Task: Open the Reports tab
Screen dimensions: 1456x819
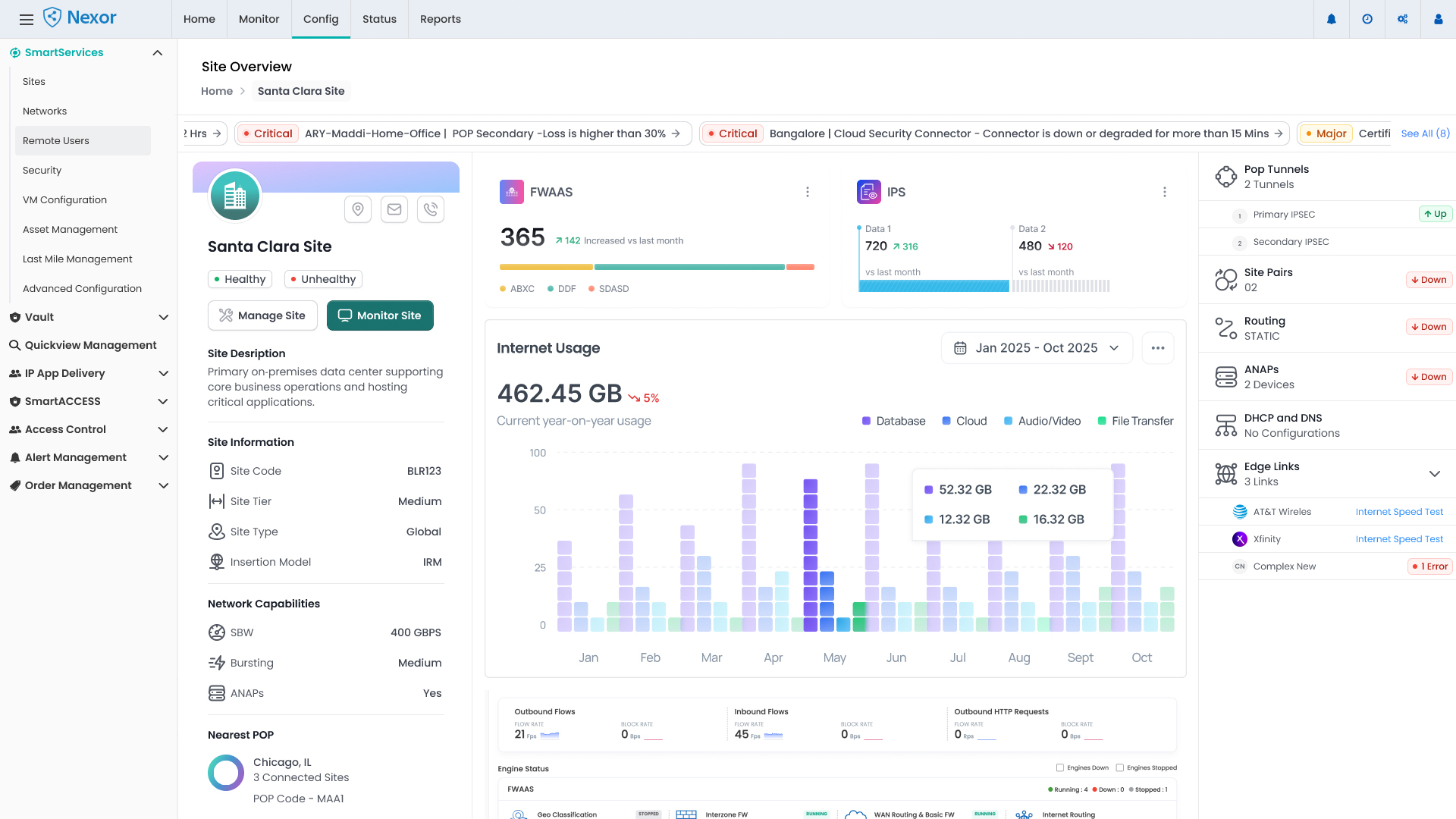Action: [440, 19]
